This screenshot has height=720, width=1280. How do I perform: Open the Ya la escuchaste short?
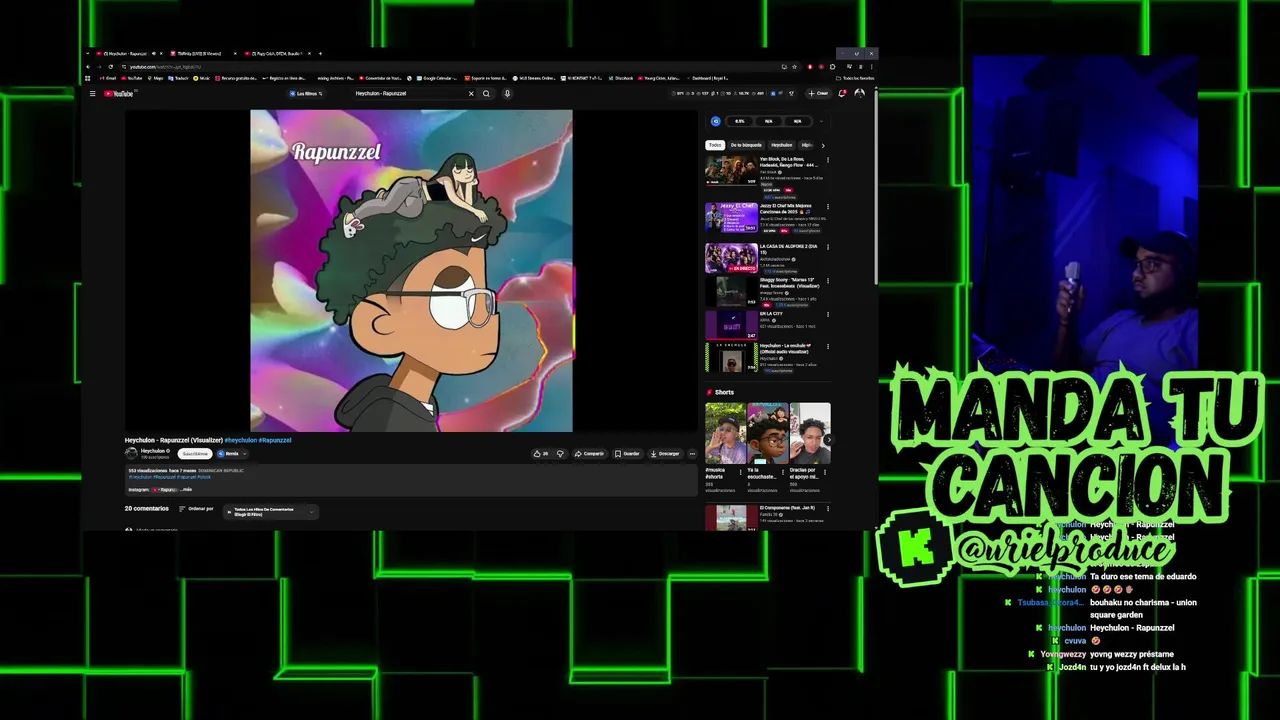click(768, 432)
